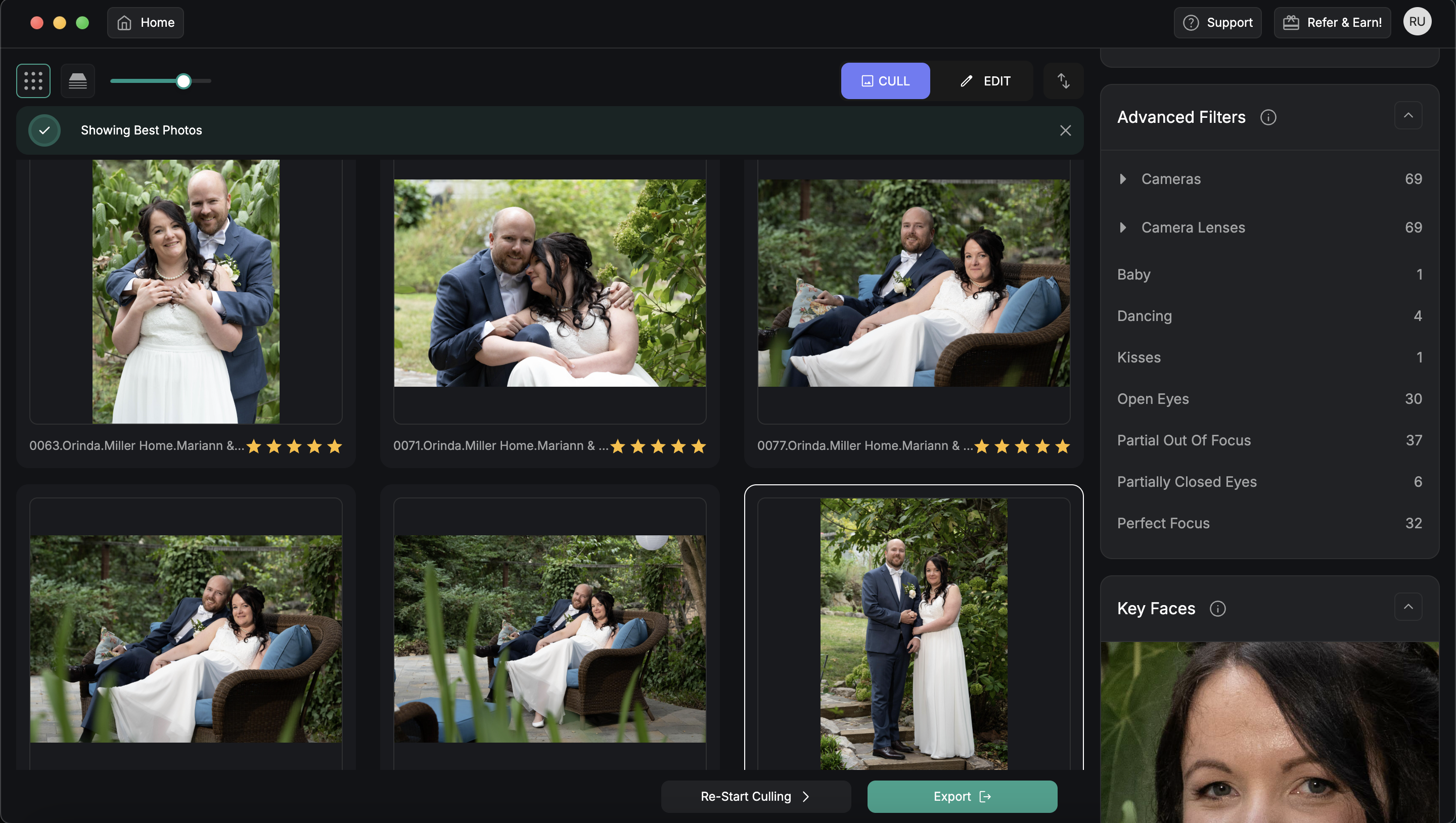The height and width of the screenshot is (823, 1456).
Task: Select photo 0063 couple embracing thumbnail
Action: (x=186, y=292)
